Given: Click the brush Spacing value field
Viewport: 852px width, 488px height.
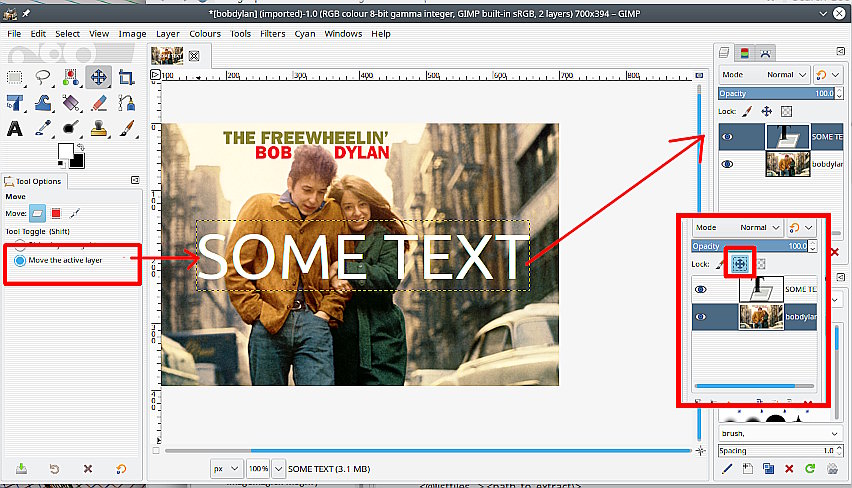Looking at the screenshot, I should 790,451.
